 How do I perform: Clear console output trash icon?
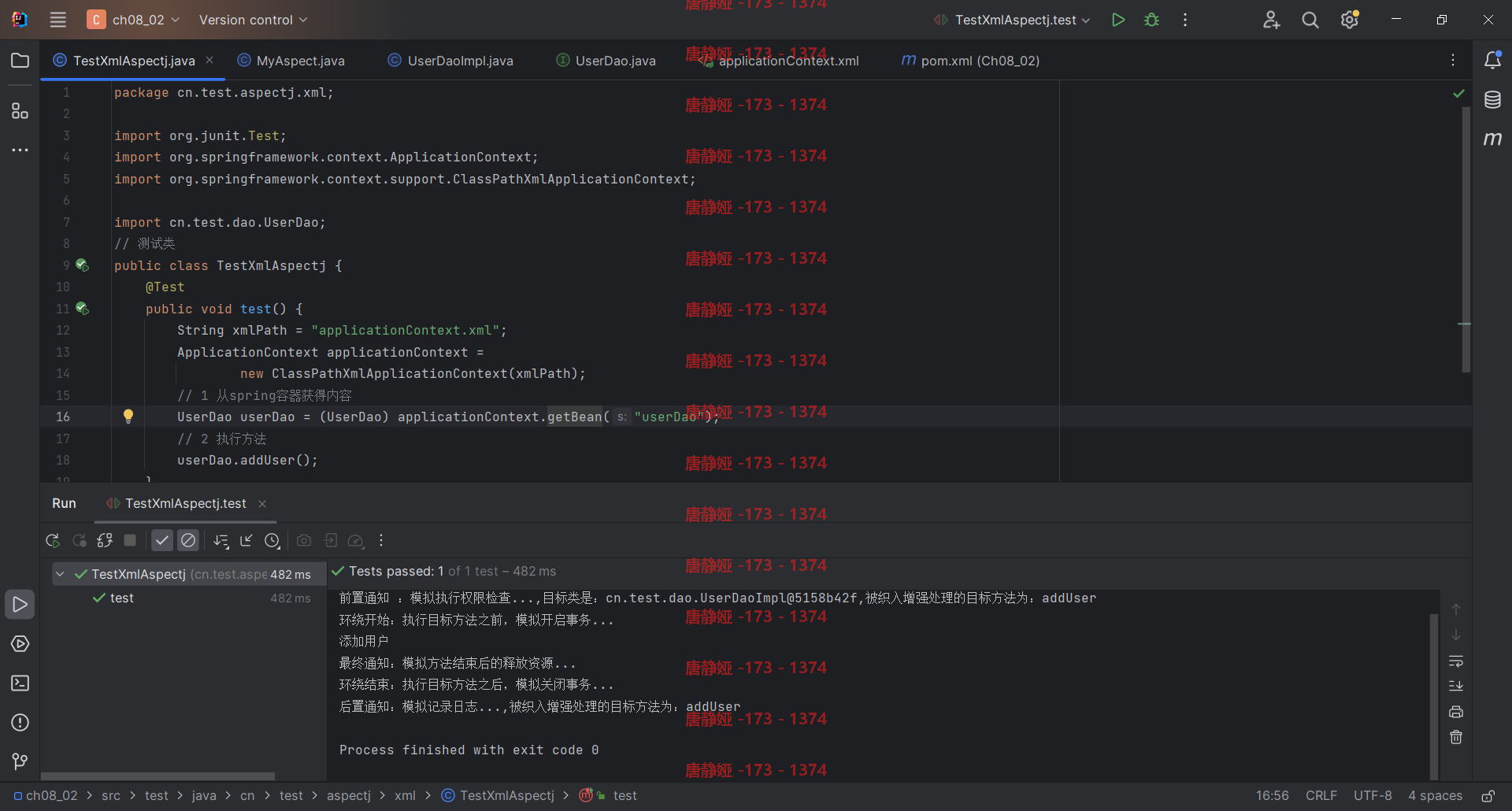tap(1456, 738)
